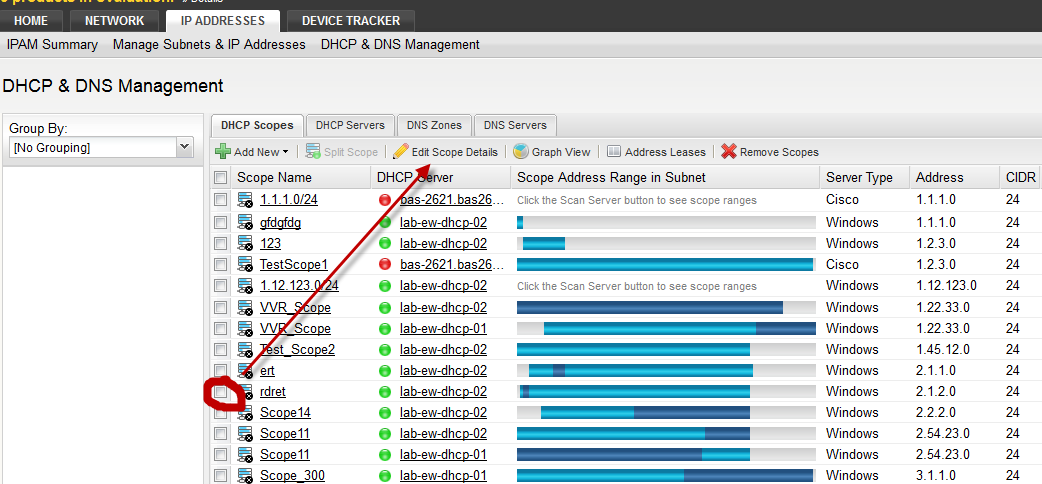
Task: Check the box for scope 123
Action: click(221, 243)
